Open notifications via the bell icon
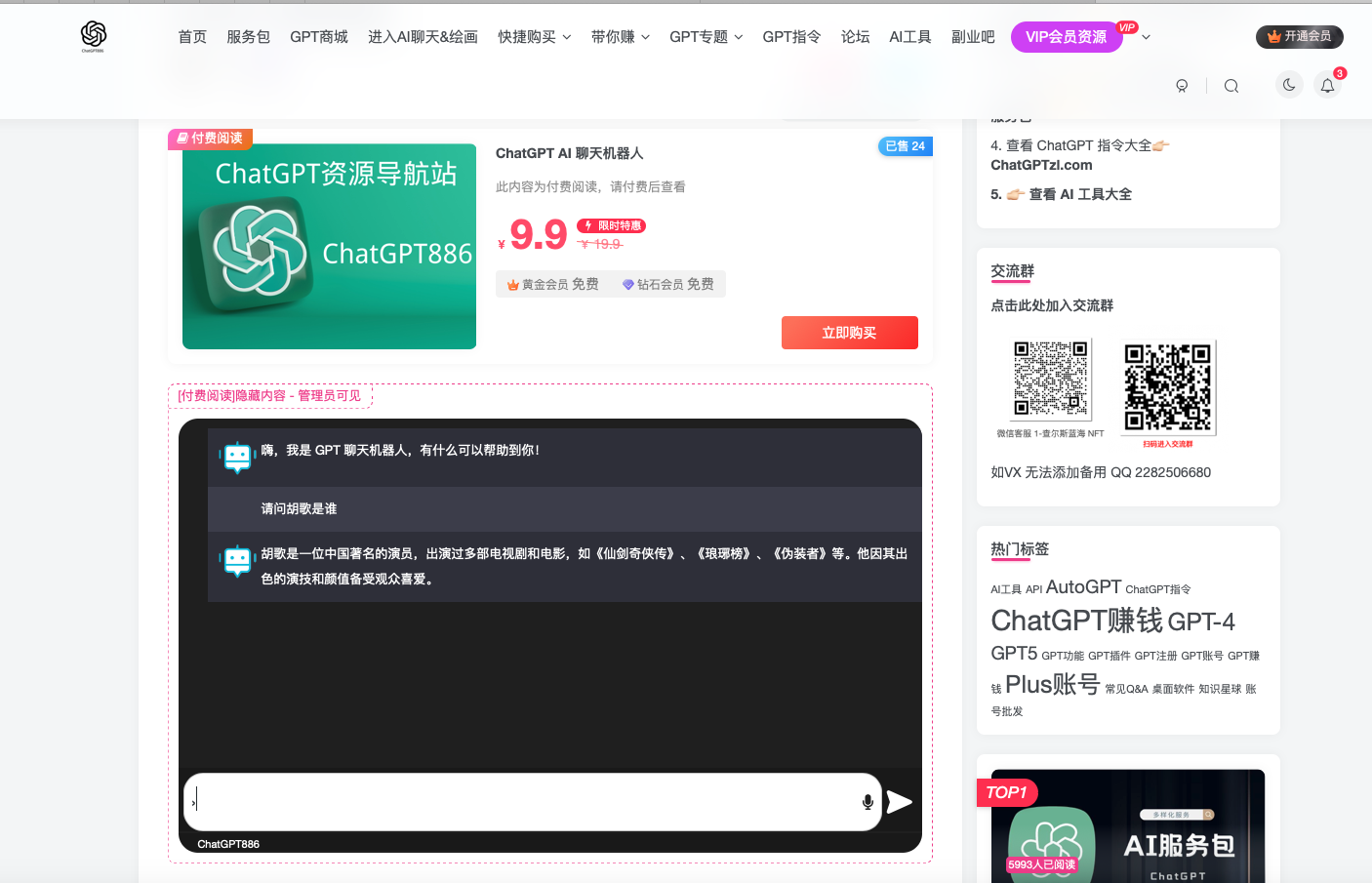Image resolution: width=1372 pixels, height=883 pixels. click(1327, 85)
